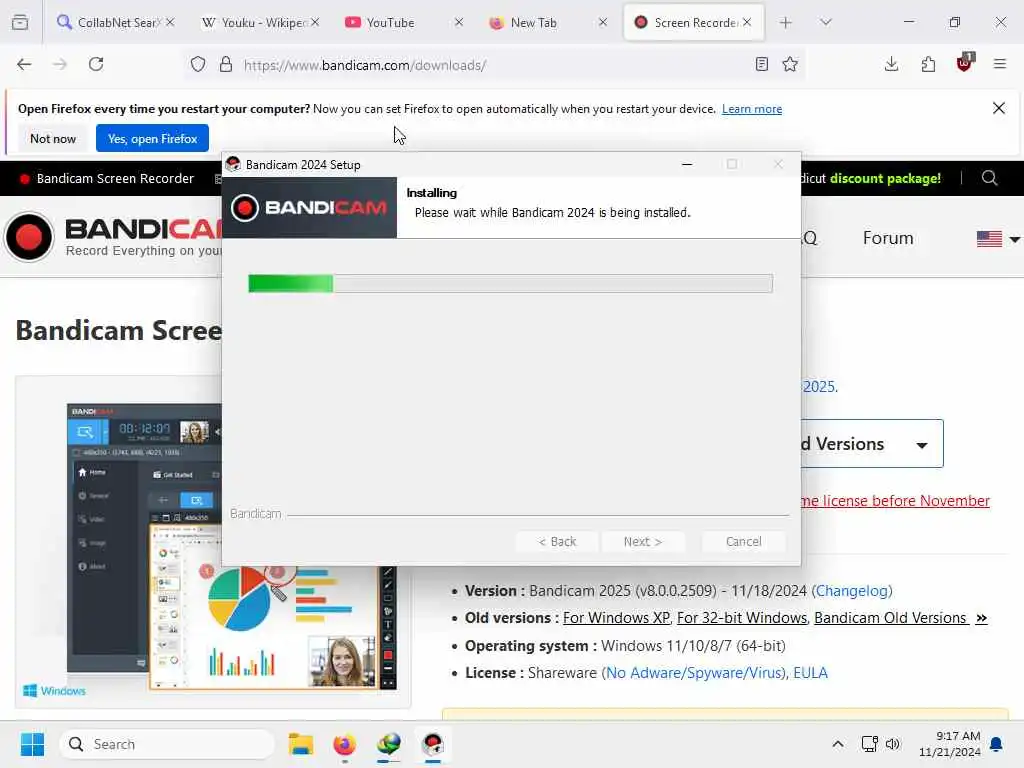The height and width of the screenshot is (768, 1024).
Task: Click the padlock site security icon
Action: [x=225, y=64]
